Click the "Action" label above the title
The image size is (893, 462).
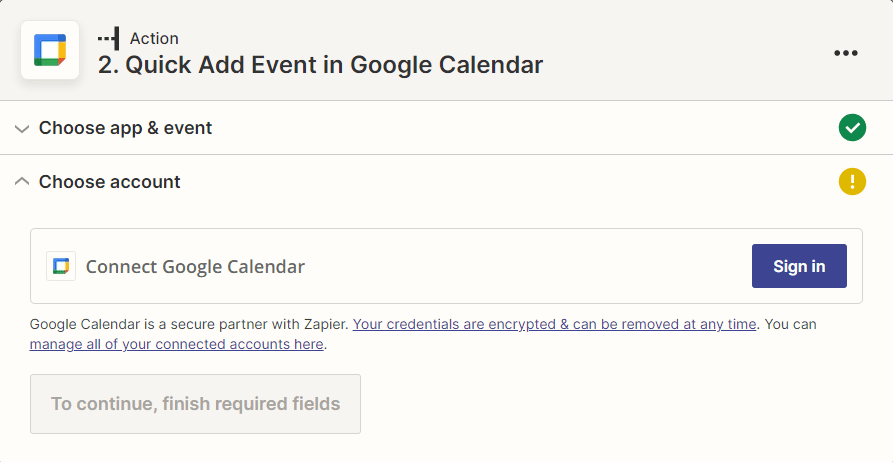pos(154,38)
